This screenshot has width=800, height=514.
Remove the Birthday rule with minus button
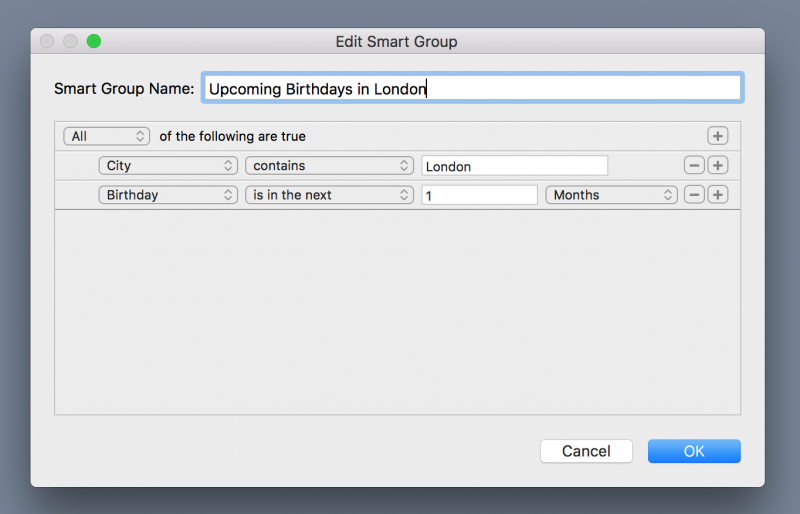click(x=694, y=194)
